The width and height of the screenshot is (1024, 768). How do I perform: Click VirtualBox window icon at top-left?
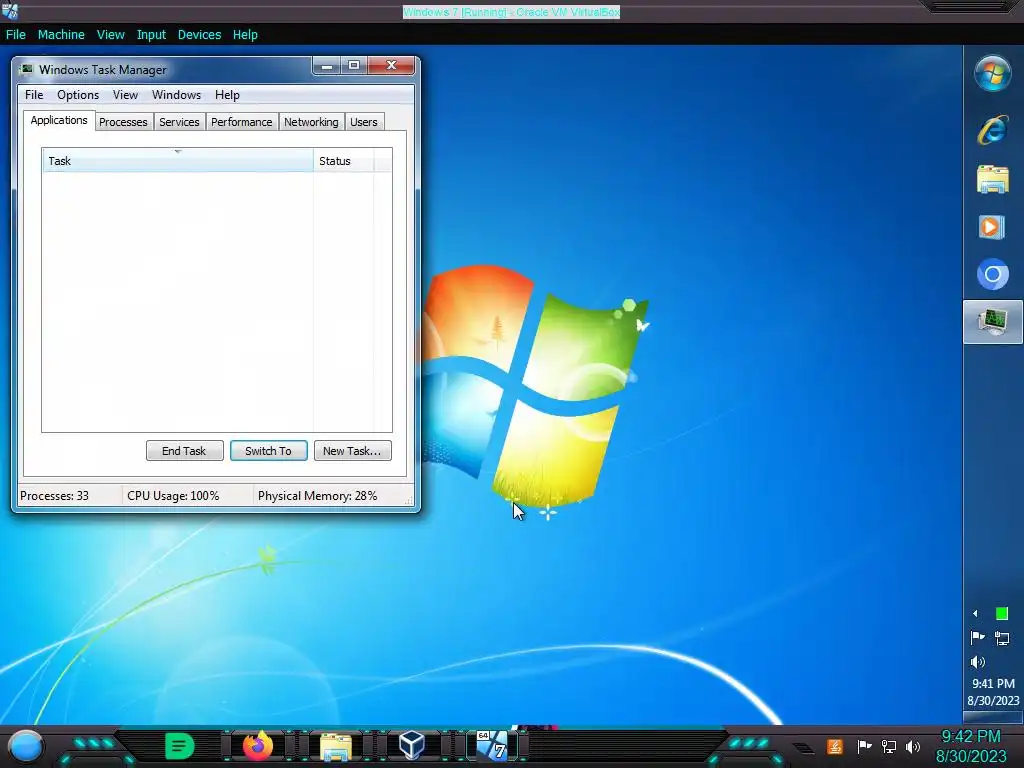(10, 10)
